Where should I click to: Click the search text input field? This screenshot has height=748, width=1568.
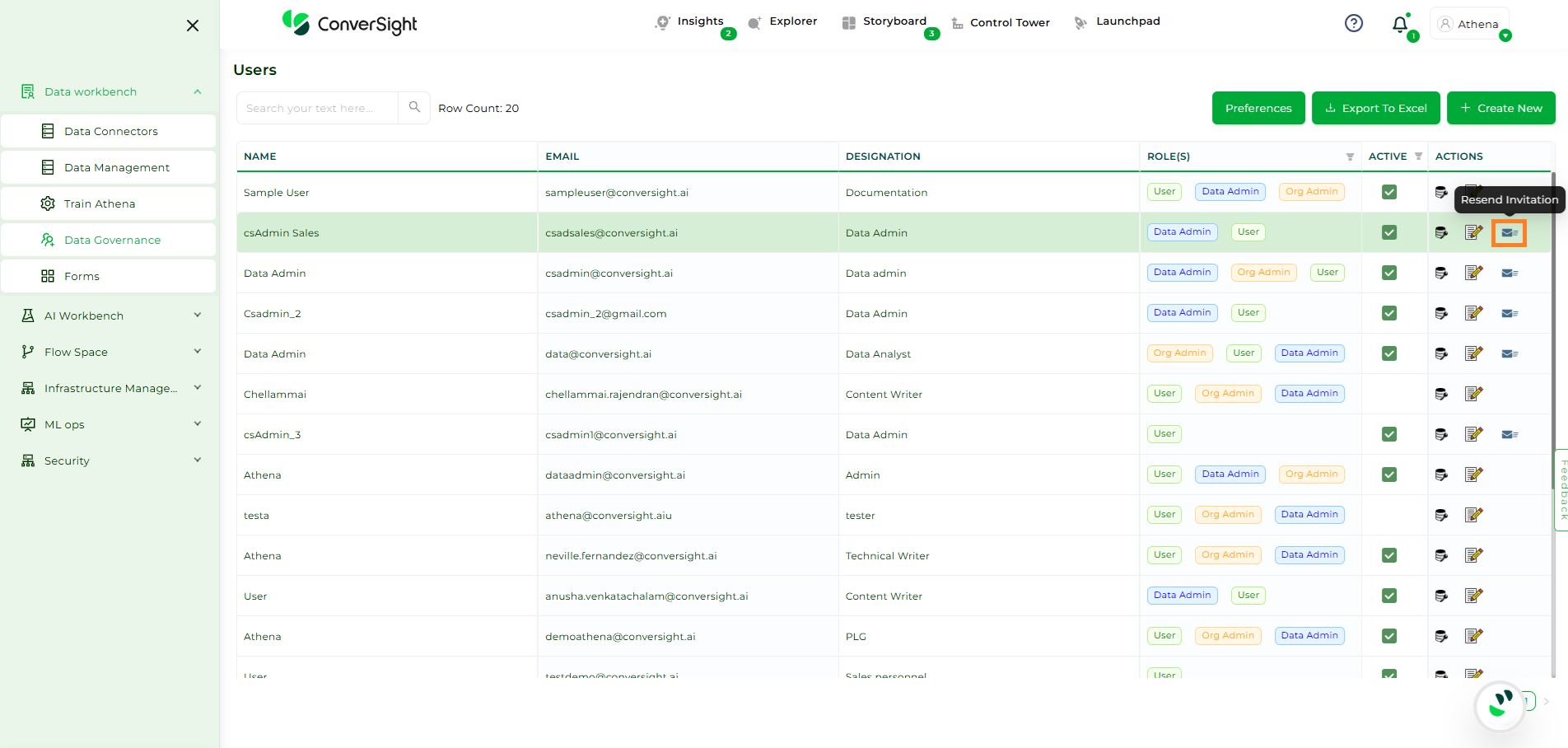pos(317,108)
